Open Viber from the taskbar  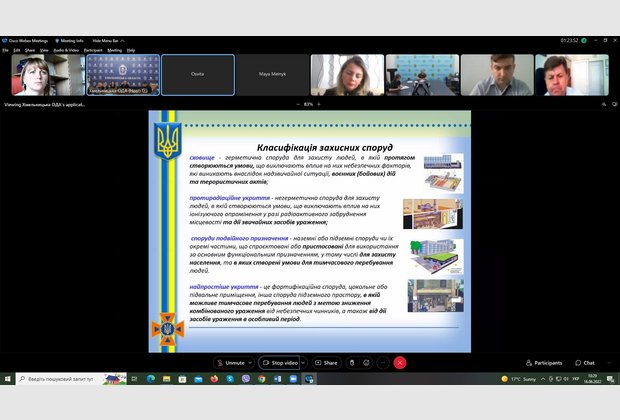(x=246, y=379)
